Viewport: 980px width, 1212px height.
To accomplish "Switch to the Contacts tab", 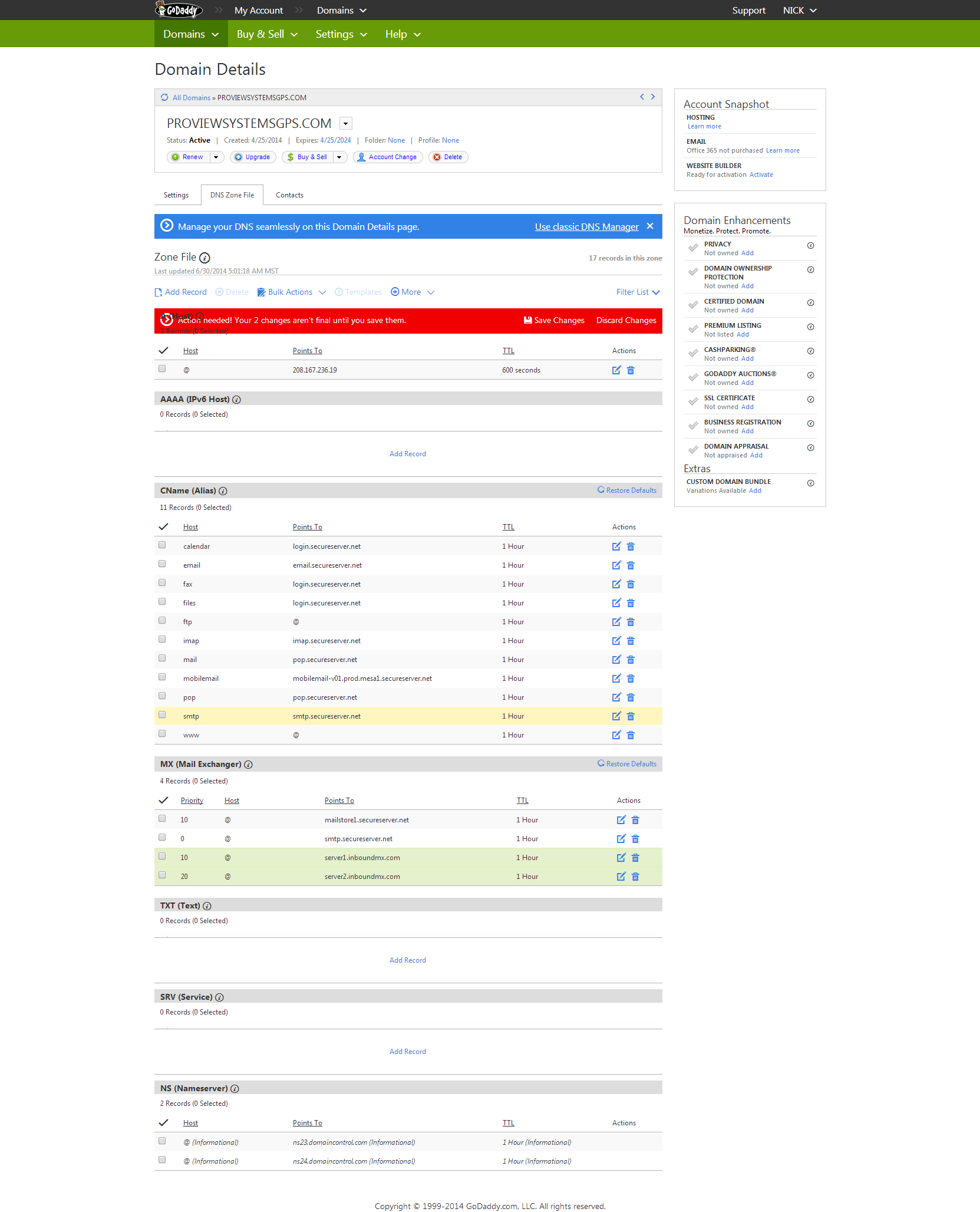I will point(289,195).
